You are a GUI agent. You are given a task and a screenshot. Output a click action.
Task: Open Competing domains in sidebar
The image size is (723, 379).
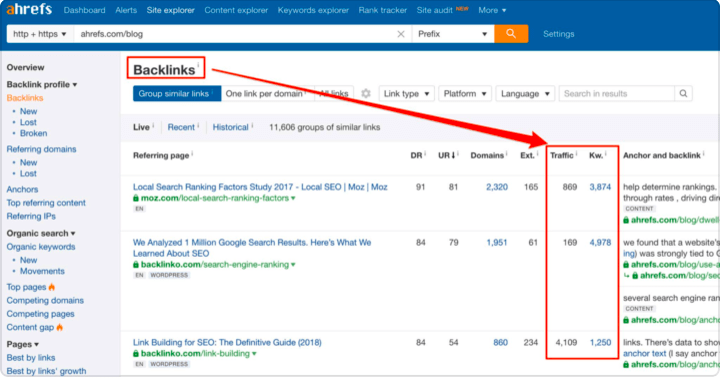[x=45, y=300]
